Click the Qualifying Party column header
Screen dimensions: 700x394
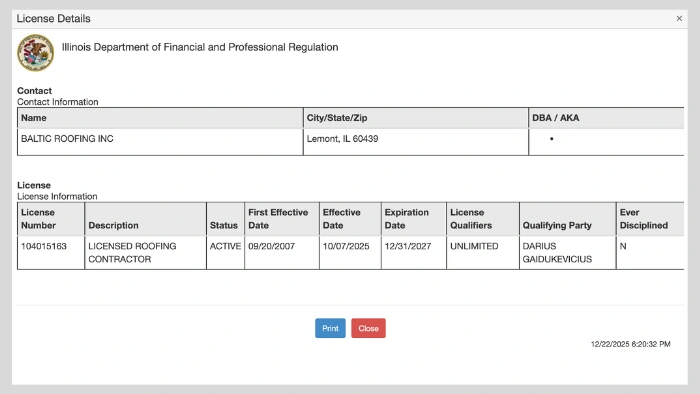pos(568,219)
